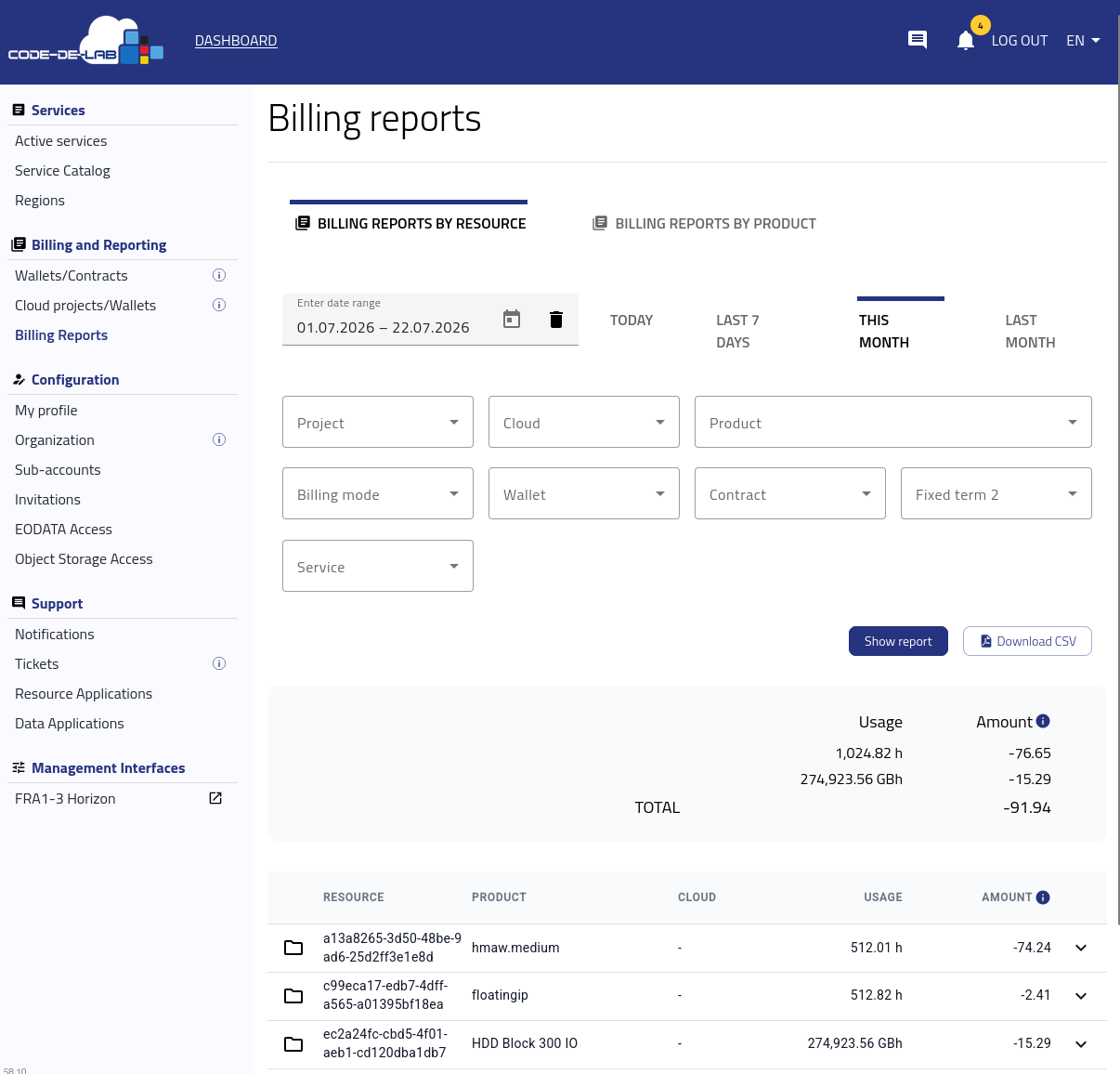Click the Configuration section icon
This screenshot has height=1074, width=1120.
[x=19, y=379]
